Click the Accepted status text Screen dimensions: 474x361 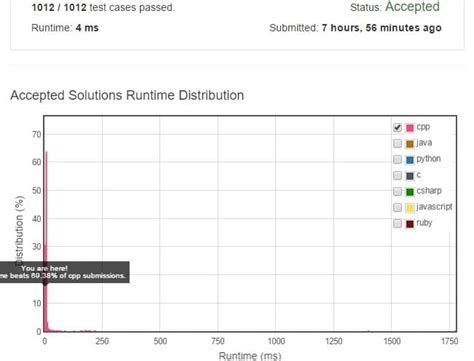click(x=412, y=7)
